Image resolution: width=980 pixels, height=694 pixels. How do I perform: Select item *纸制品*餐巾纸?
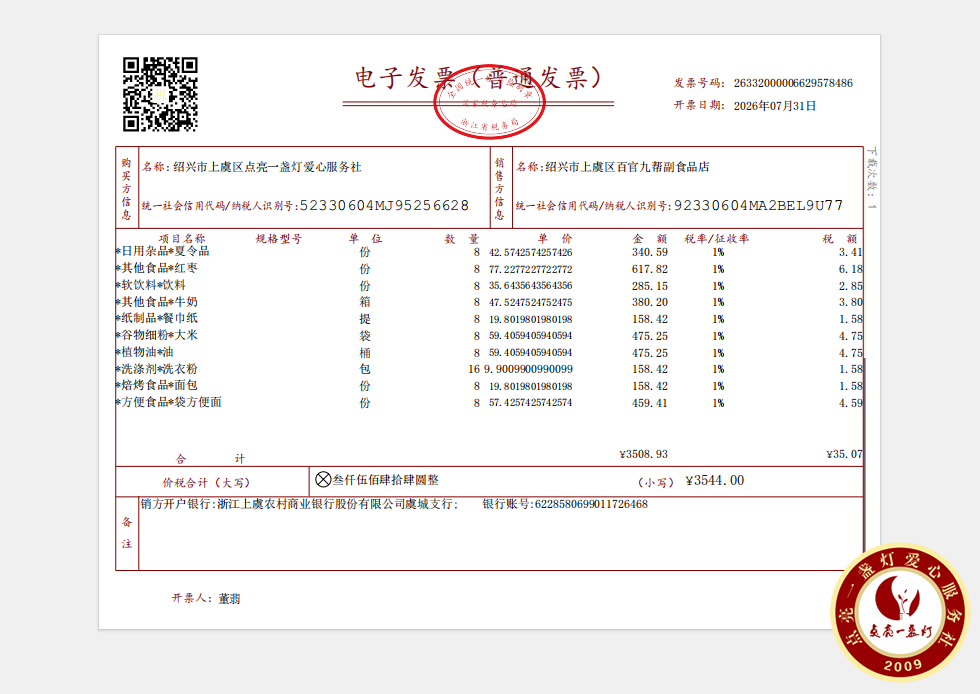[157, 318]
